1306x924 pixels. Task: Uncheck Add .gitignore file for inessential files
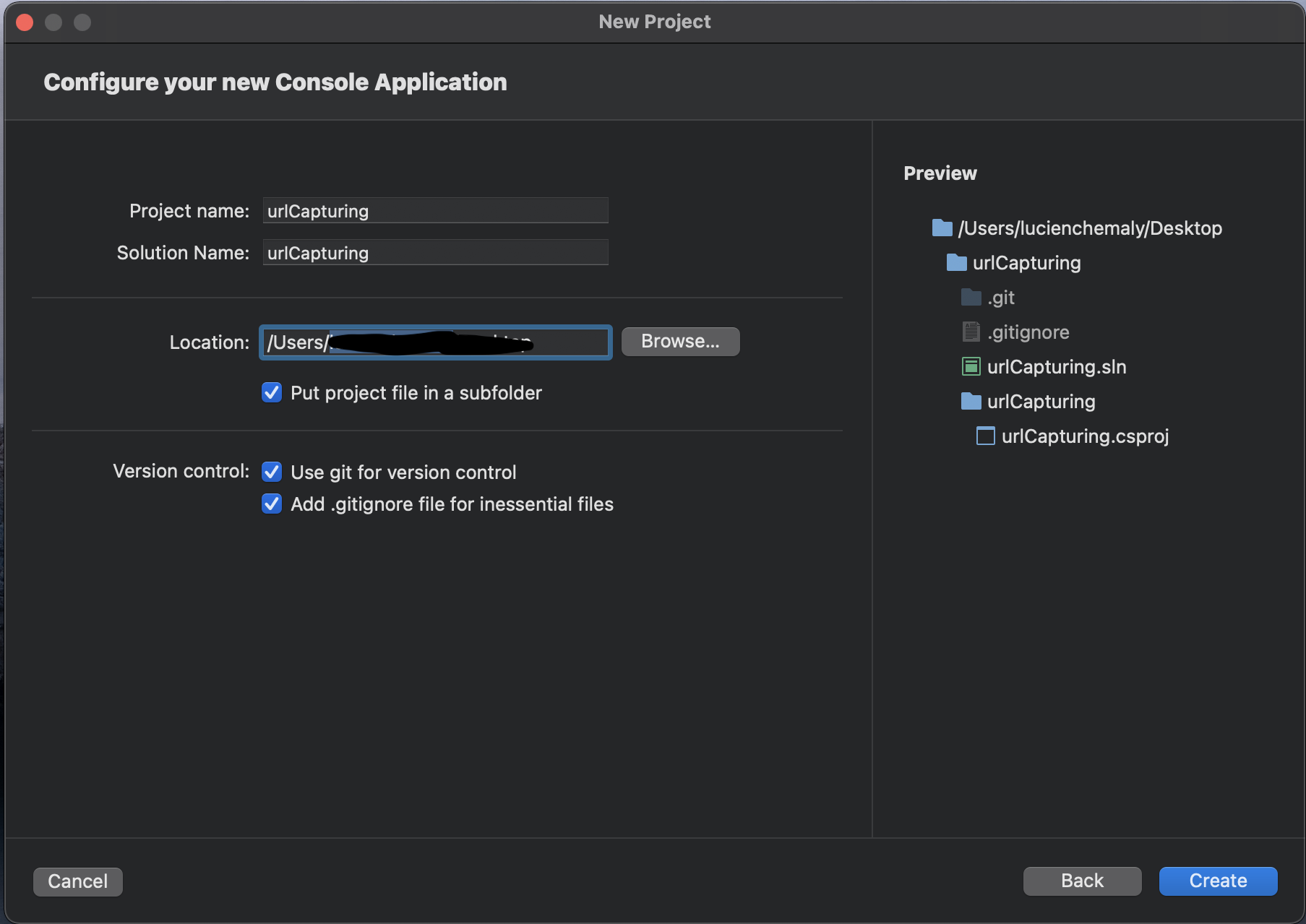coord(271,504)
